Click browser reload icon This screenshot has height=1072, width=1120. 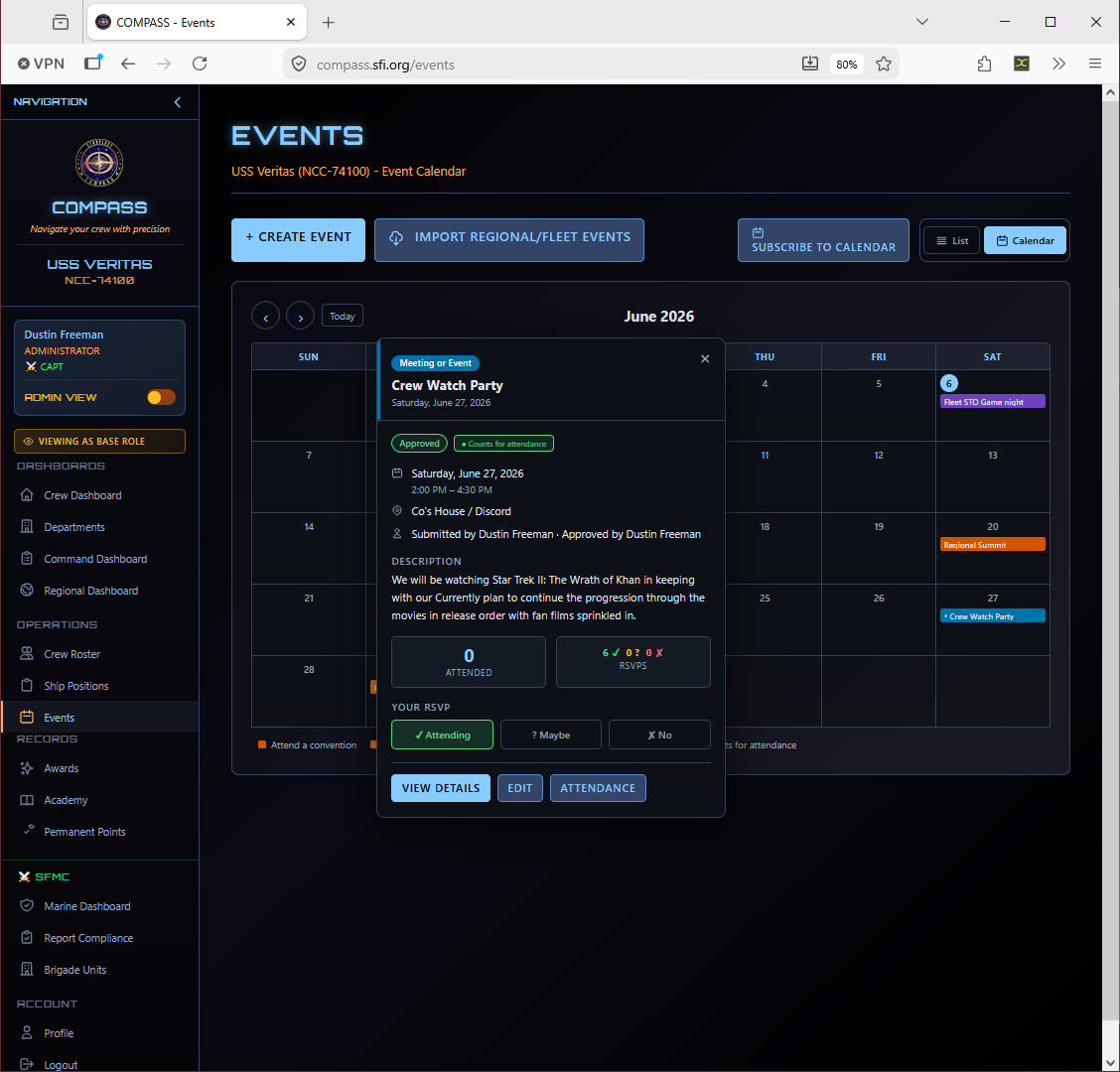[200, 64]
